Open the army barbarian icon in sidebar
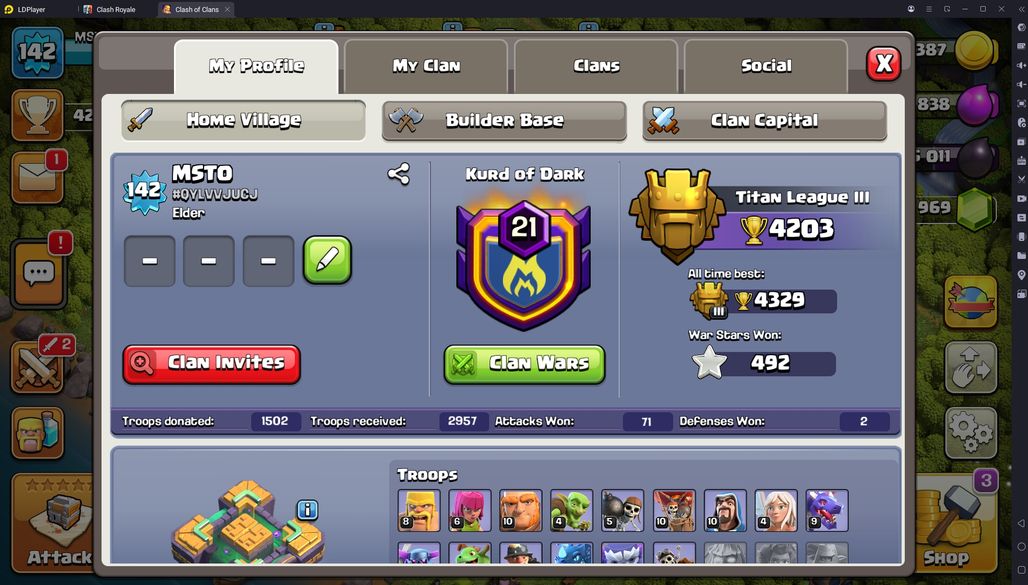1028x585 pixels. (x=37, y=433)
